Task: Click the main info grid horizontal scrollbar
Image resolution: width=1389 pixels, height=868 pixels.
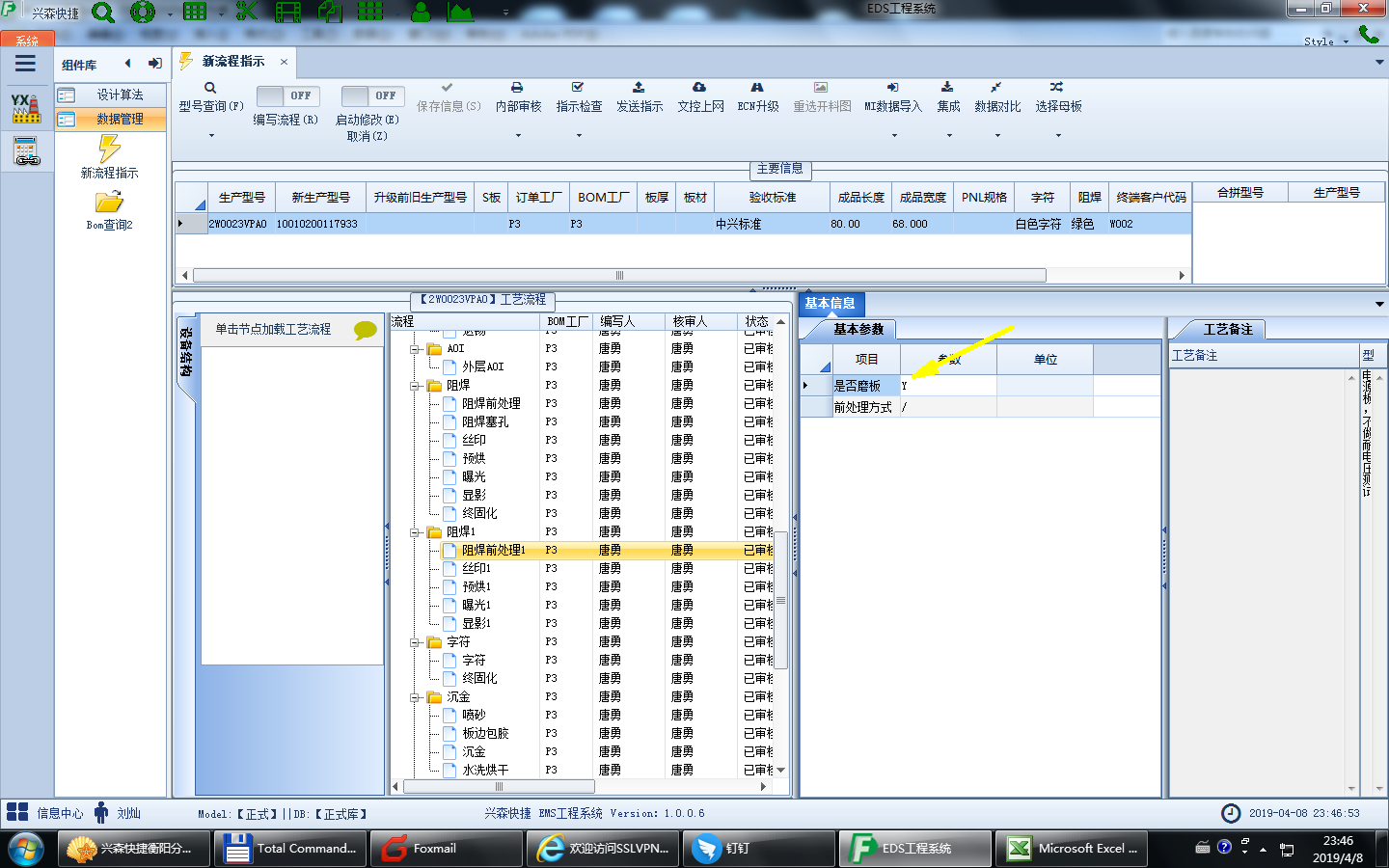Action: (x=619, y=276)
